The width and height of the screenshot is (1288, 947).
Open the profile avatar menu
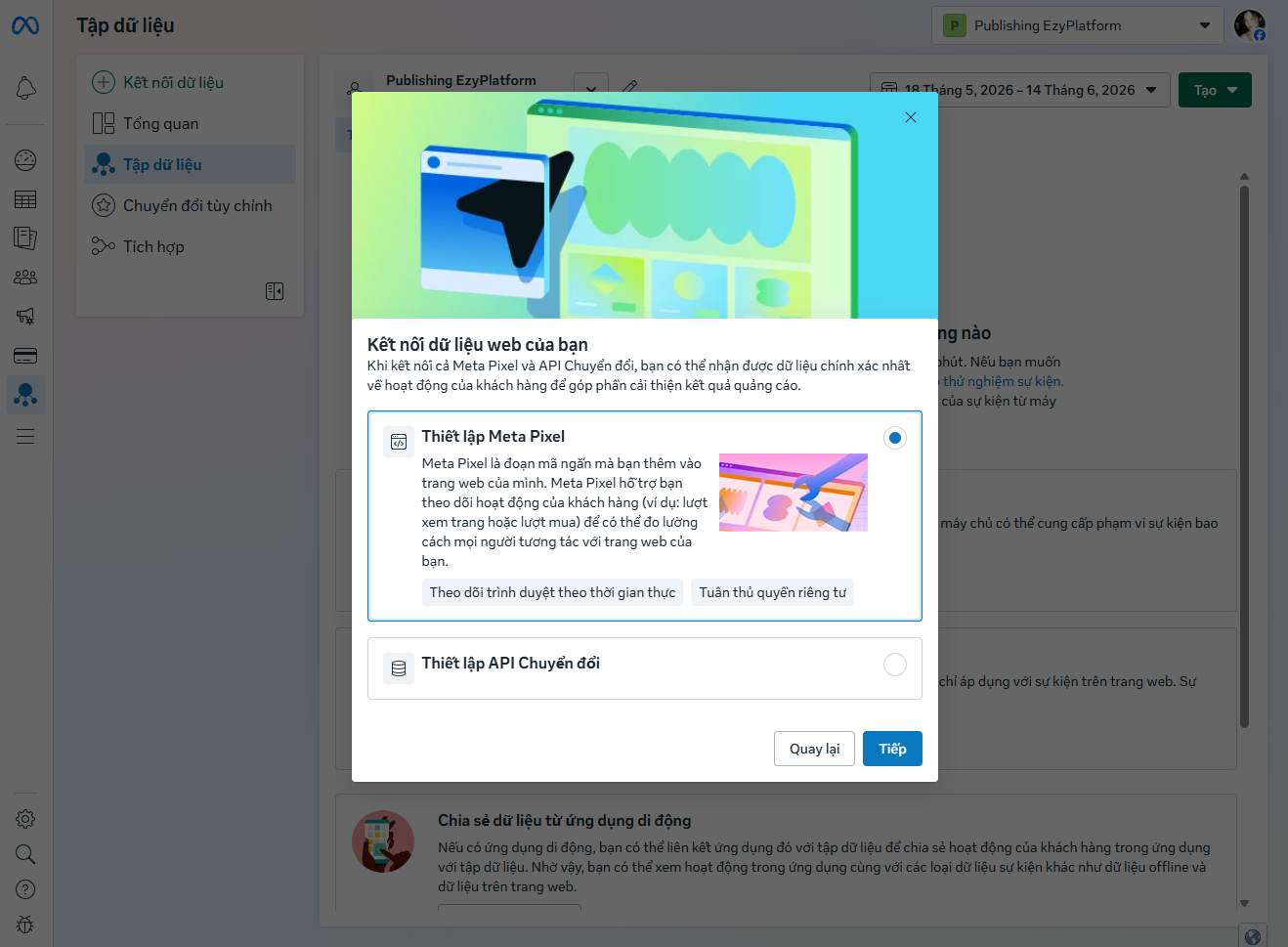point(1250,25)
